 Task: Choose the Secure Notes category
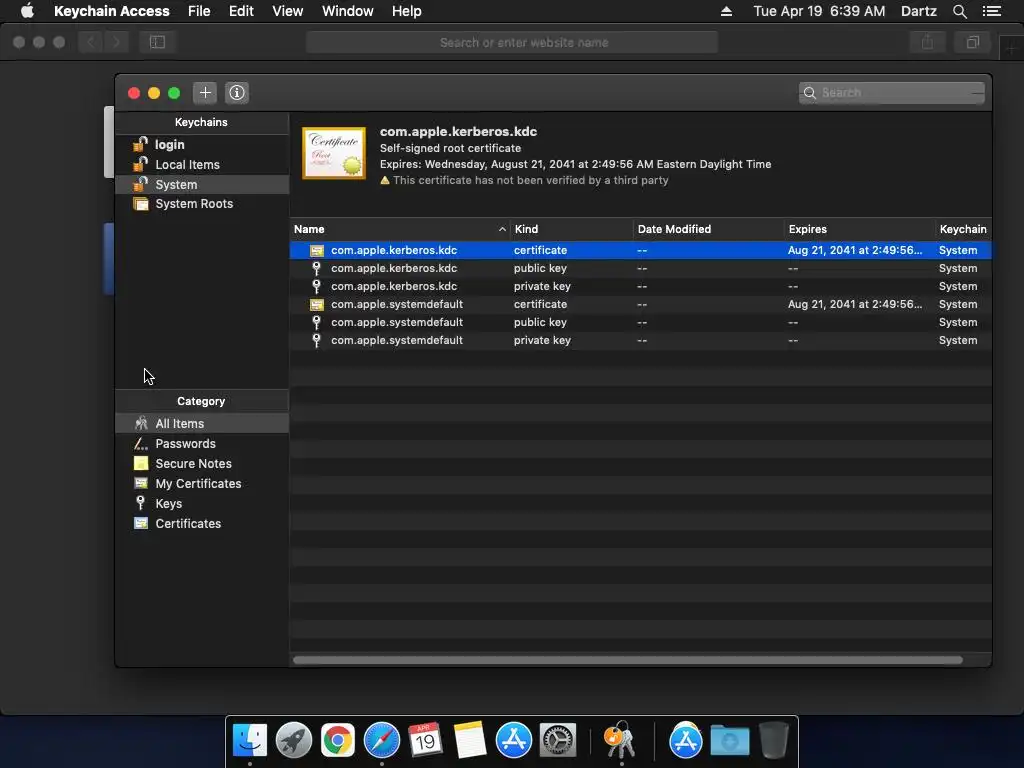pyautogui.click(x=202, y=464)
